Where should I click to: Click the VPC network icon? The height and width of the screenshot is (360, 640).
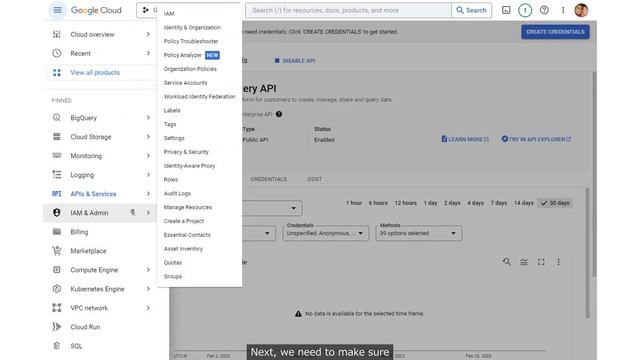point(57,308)
